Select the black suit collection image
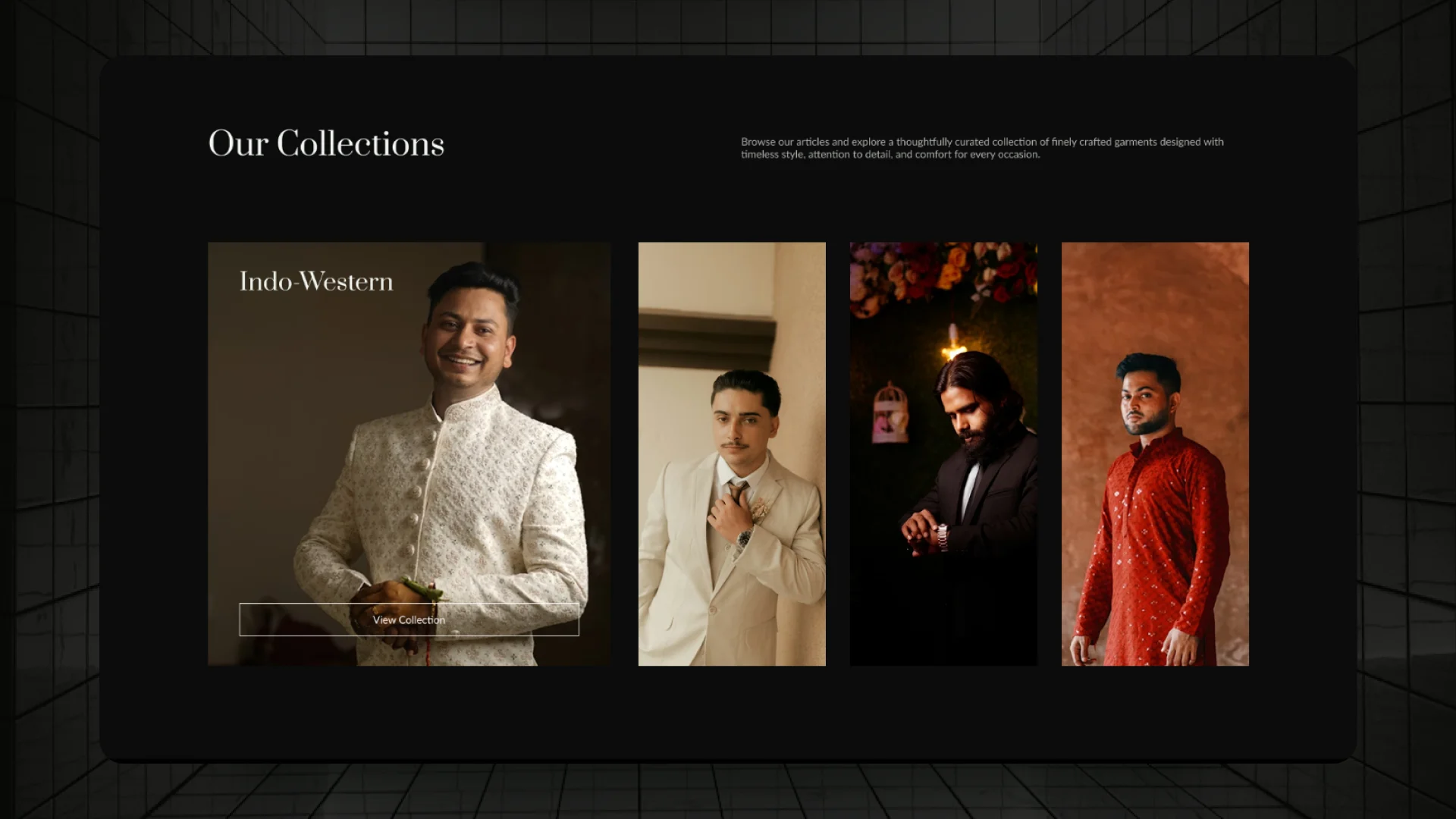1456x819 pixels. (943, 453)
